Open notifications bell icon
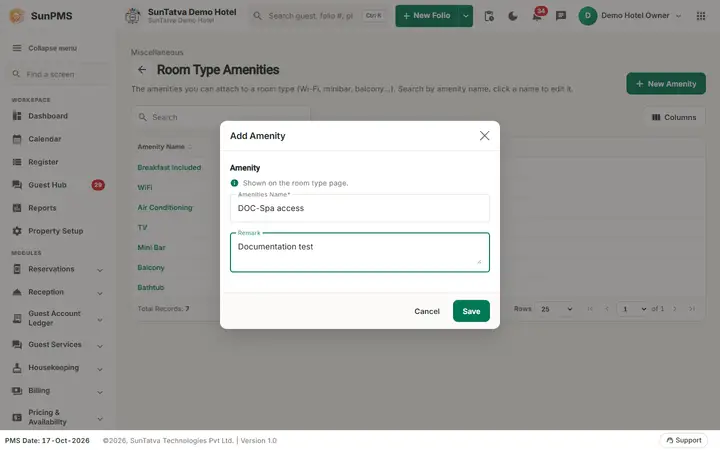The width and height of the screenshot is (720, 450). pos(537,17)
